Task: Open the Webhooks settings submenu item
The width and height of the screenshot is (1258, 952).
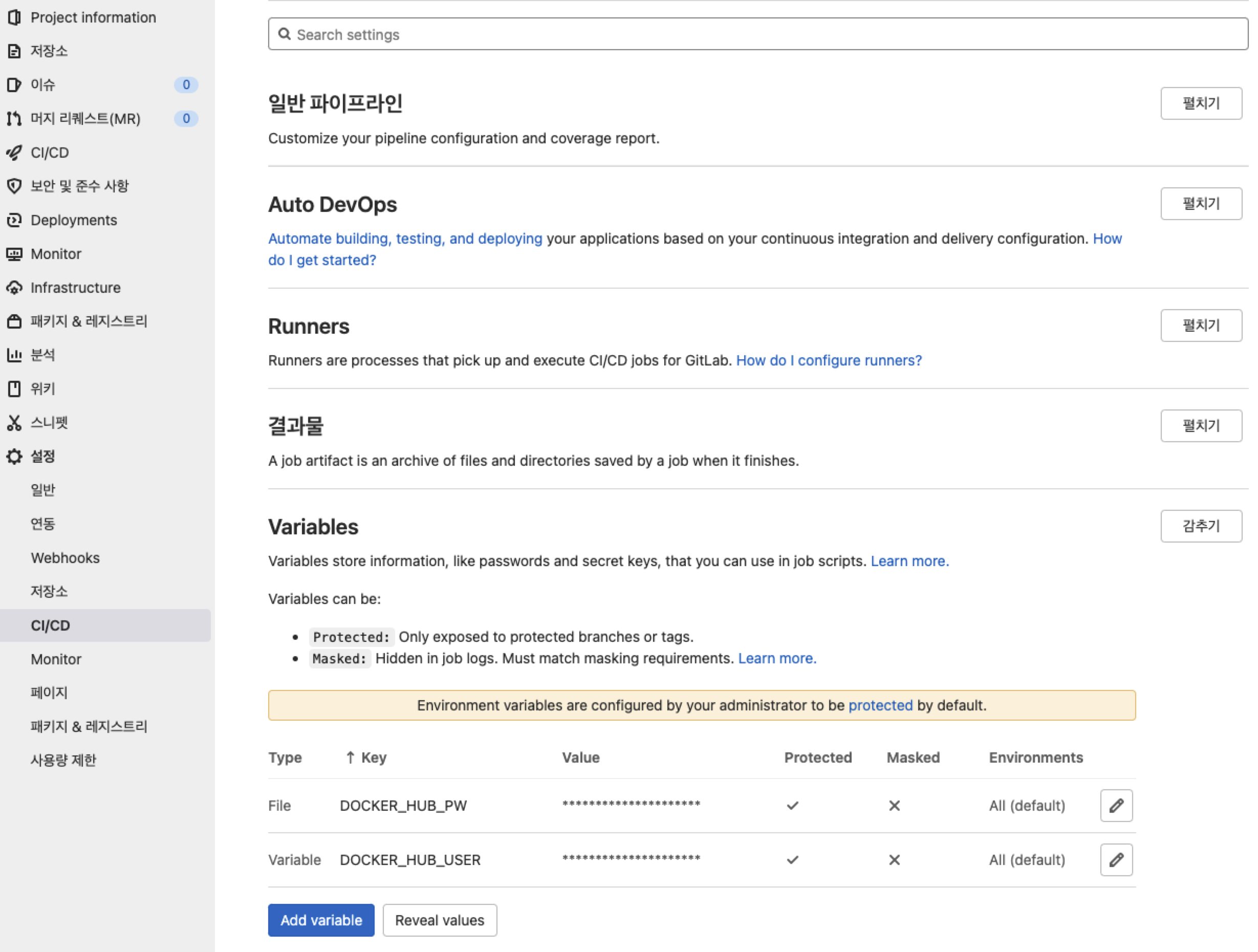Action: [x=66, y=558]
